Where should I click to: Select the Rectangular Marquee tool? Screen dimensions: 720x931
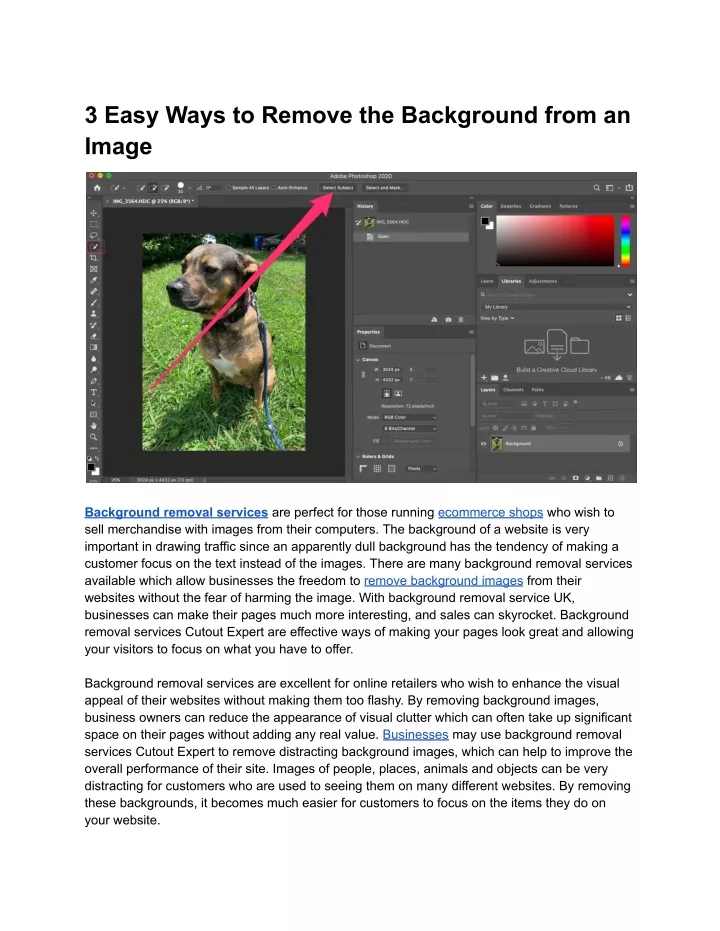coord(94,224)
